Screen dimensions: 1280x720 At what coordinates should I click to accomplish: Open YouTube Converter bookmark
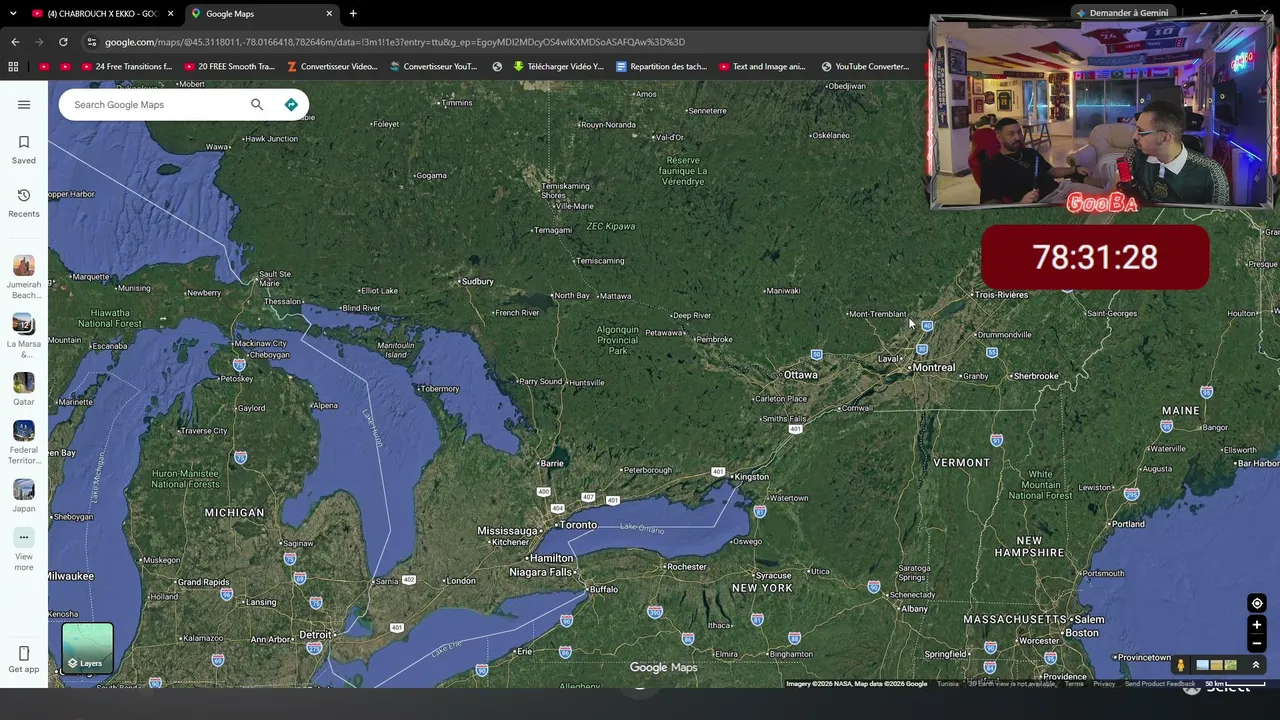point(865,67)
